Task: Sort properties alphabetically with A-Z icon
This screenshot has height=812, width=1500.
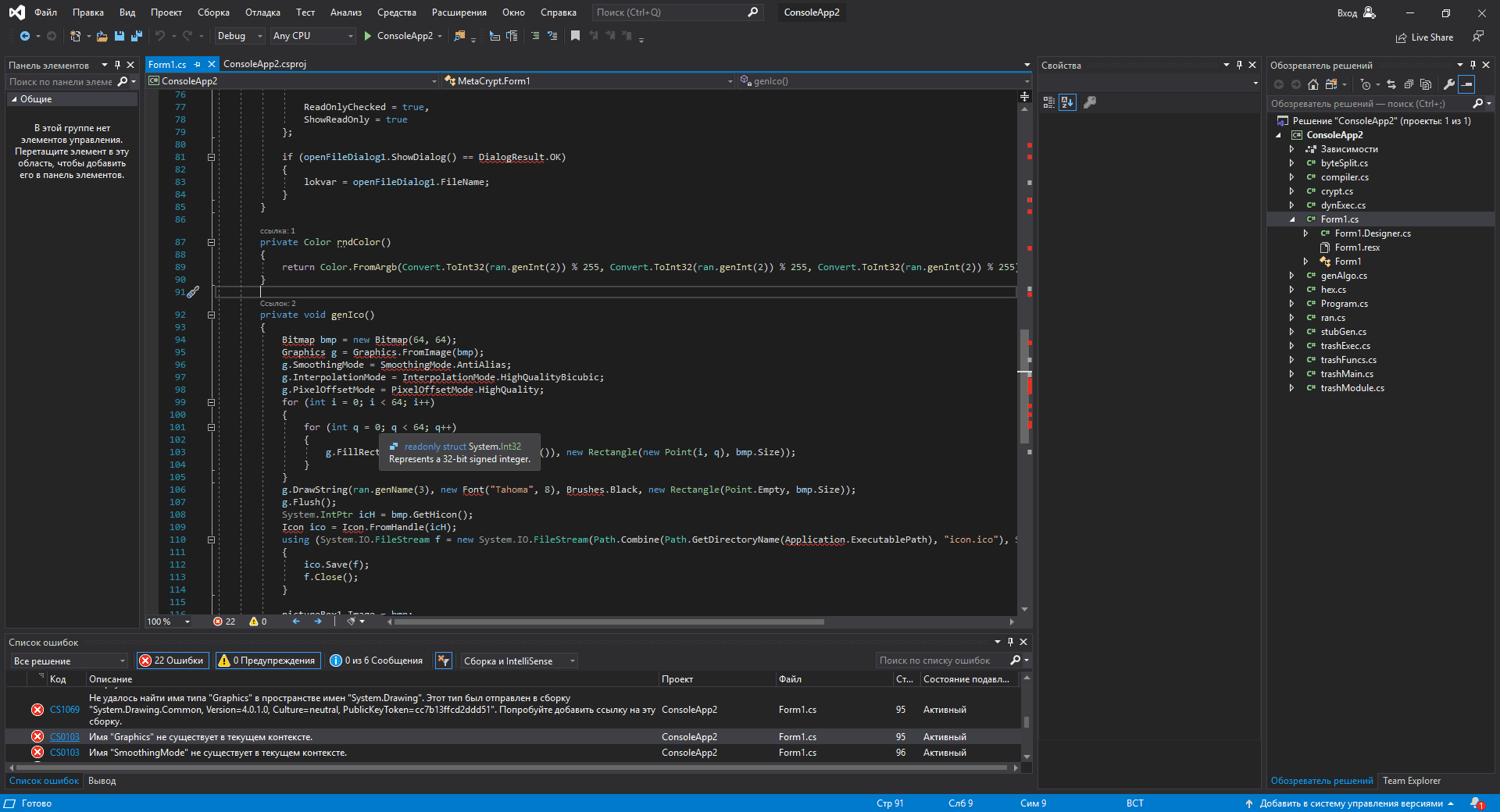Action: pyautogui.click(x=1067, y=102)
